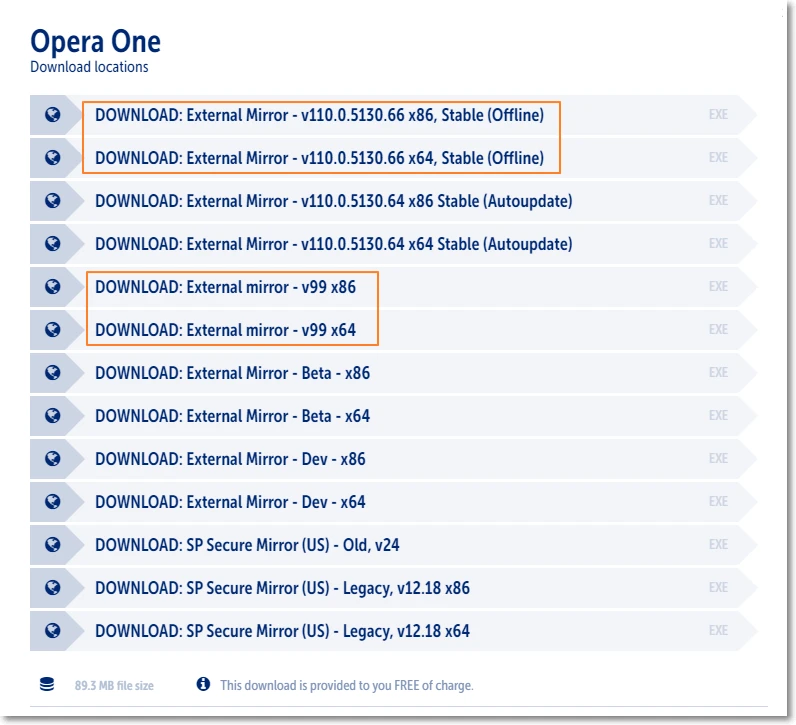Click EXE label on Legacy v12.18 x64 row
796x725 pixels.
point(718,630)
